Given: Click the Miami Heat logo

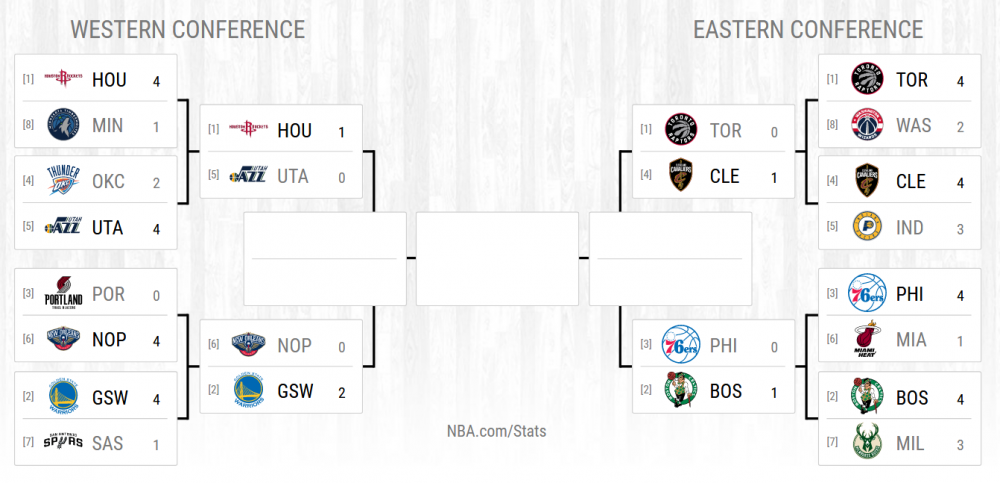Looking at the screenshot, I should (x=866, y=340).
